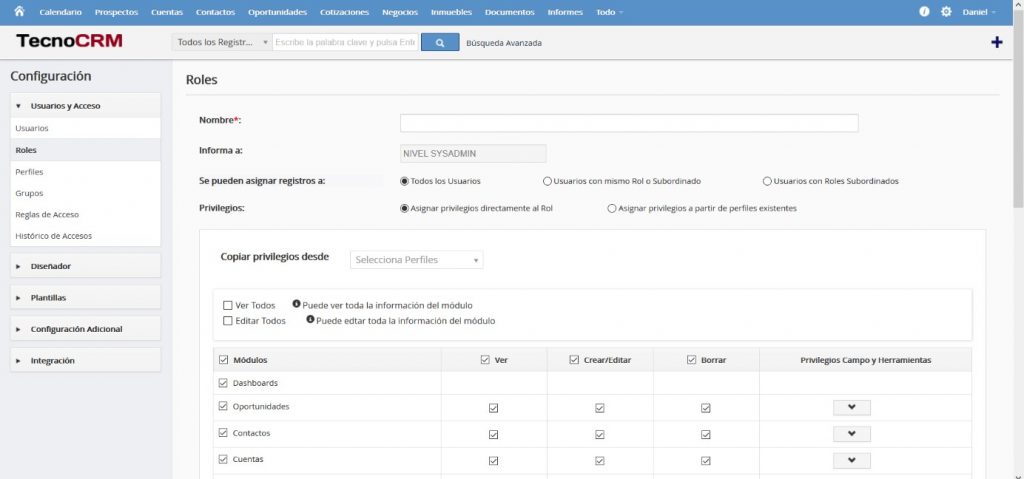Image resolution: width=1024 pixels, height=479 pixels.
Task: Click the blue magnifier search button
Action: [440, 43]
